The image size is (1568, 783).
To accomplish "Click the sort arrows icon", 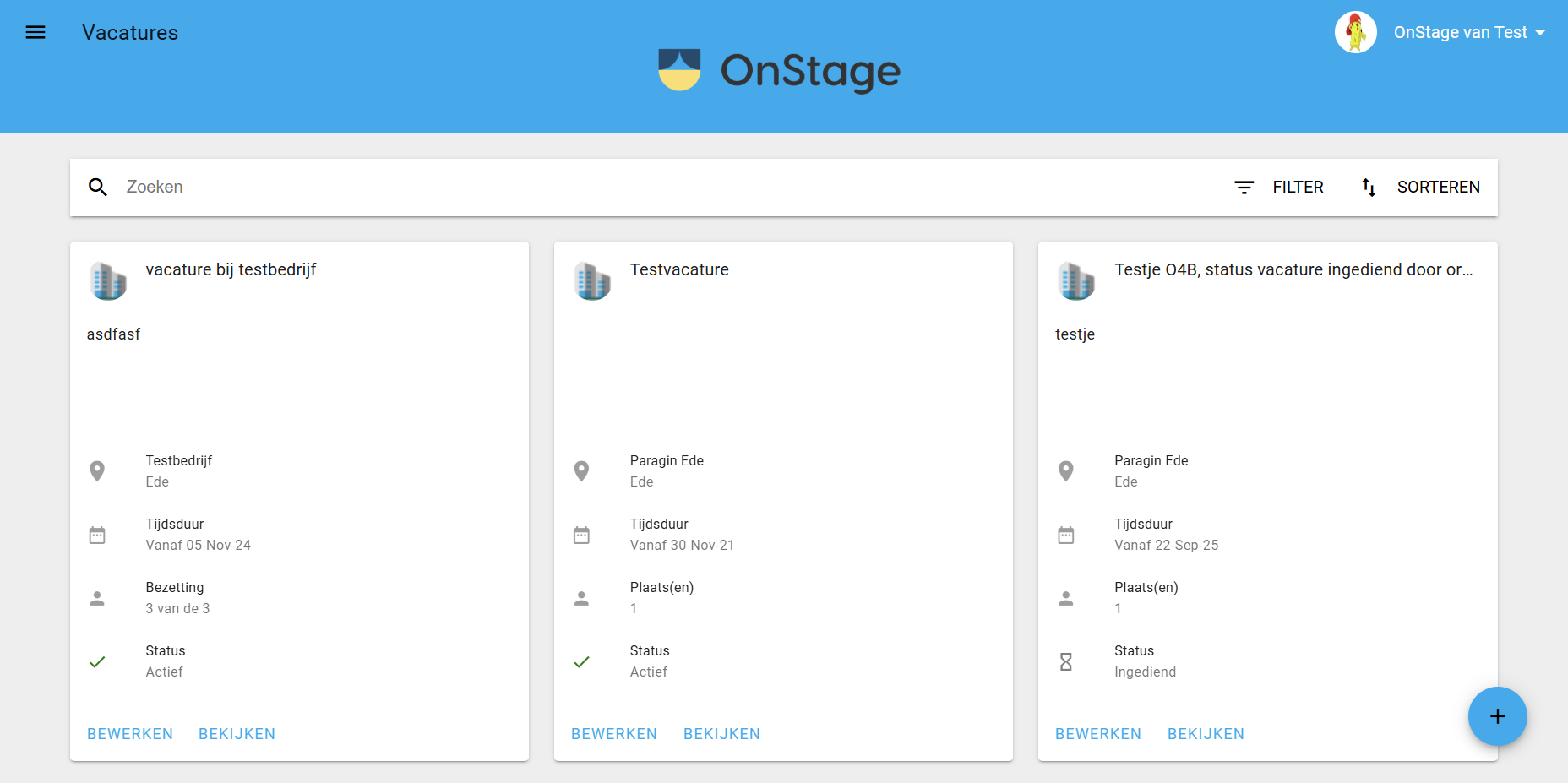I will [1369, 188].
